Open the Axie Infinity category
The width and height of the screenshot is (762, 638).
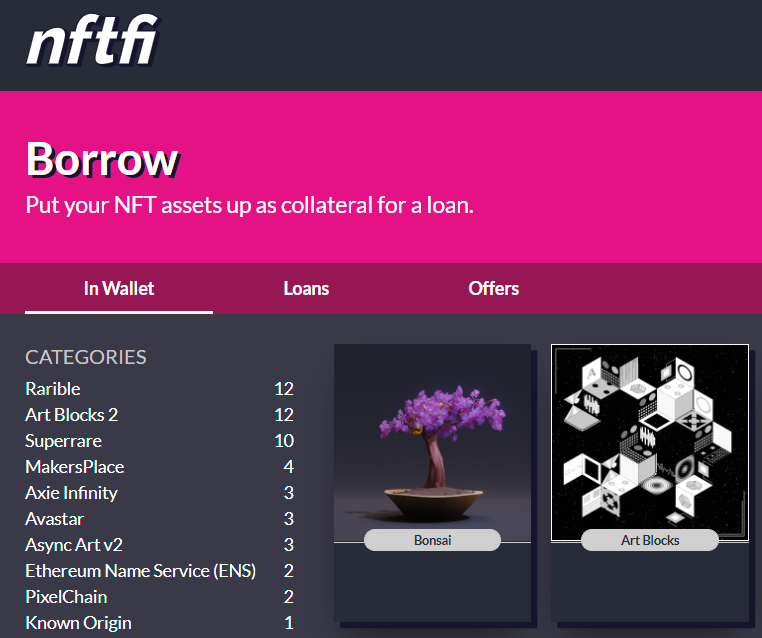pyautogui.click(x=71, y=493)
